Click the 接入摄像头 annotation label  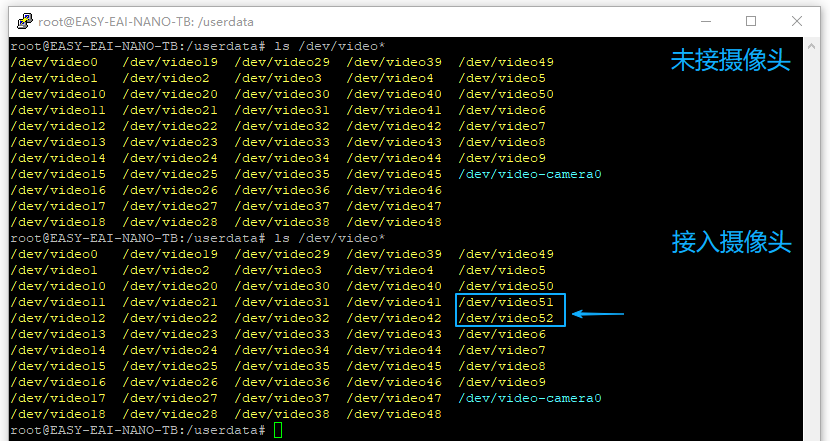point(731,241)
